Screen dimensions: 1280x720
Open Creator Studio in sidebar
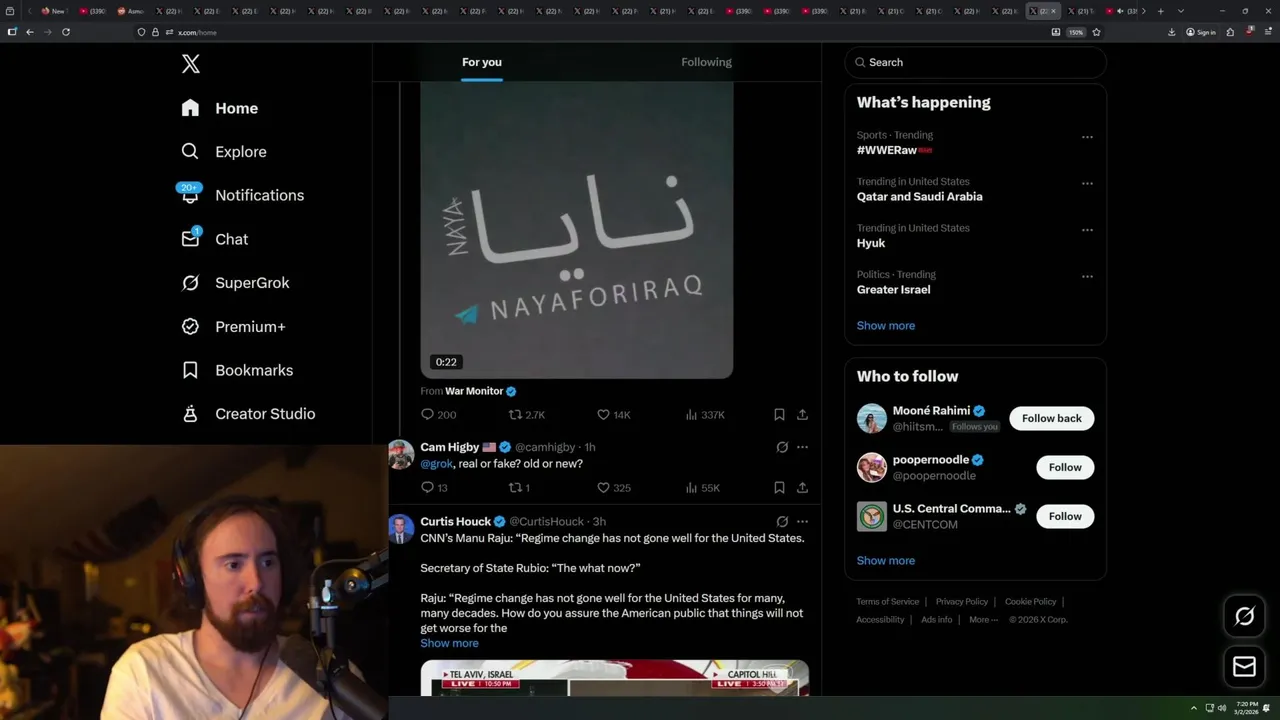248,414
